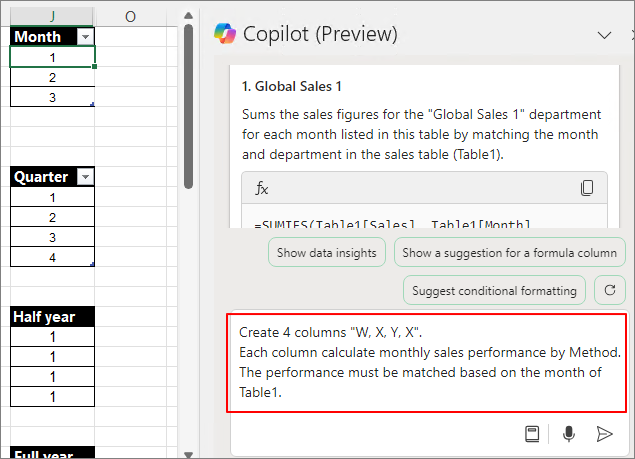Viewport: 635px width, 459px height.
Task: Click the Copilot logo icon
Action: [225, 34]
